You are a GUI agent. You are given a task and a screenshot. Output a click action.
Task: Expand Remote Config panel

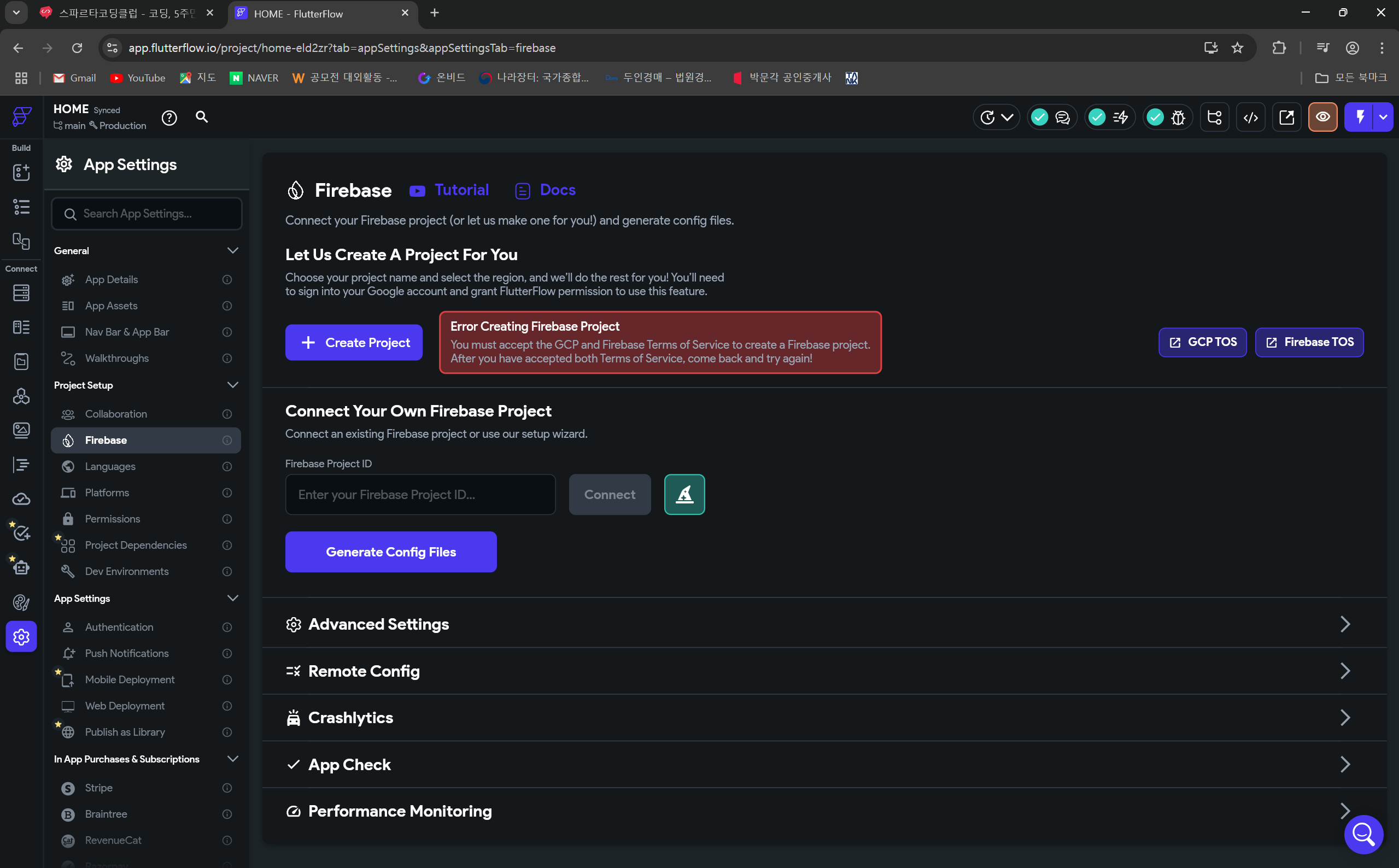[x=824, y=671]
